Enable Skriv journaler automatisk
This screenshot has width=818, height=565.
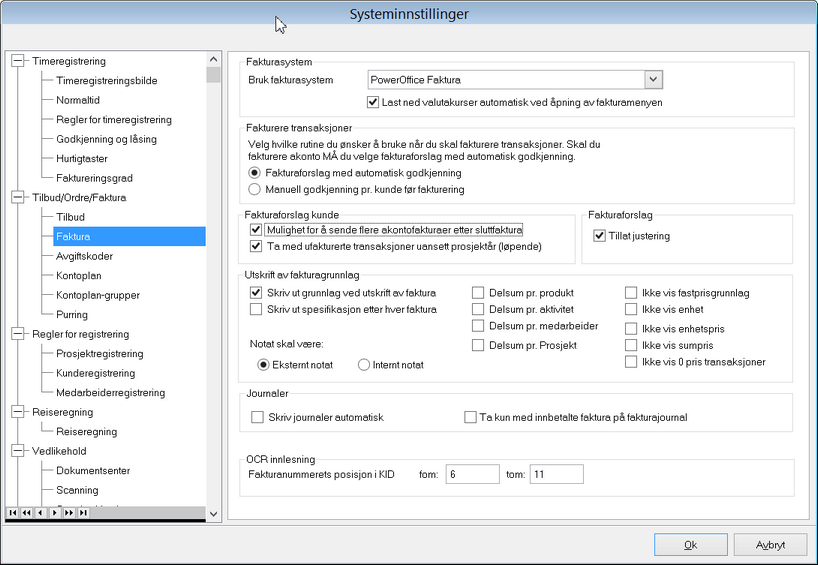pyautogui.click(x=257, y=417)
